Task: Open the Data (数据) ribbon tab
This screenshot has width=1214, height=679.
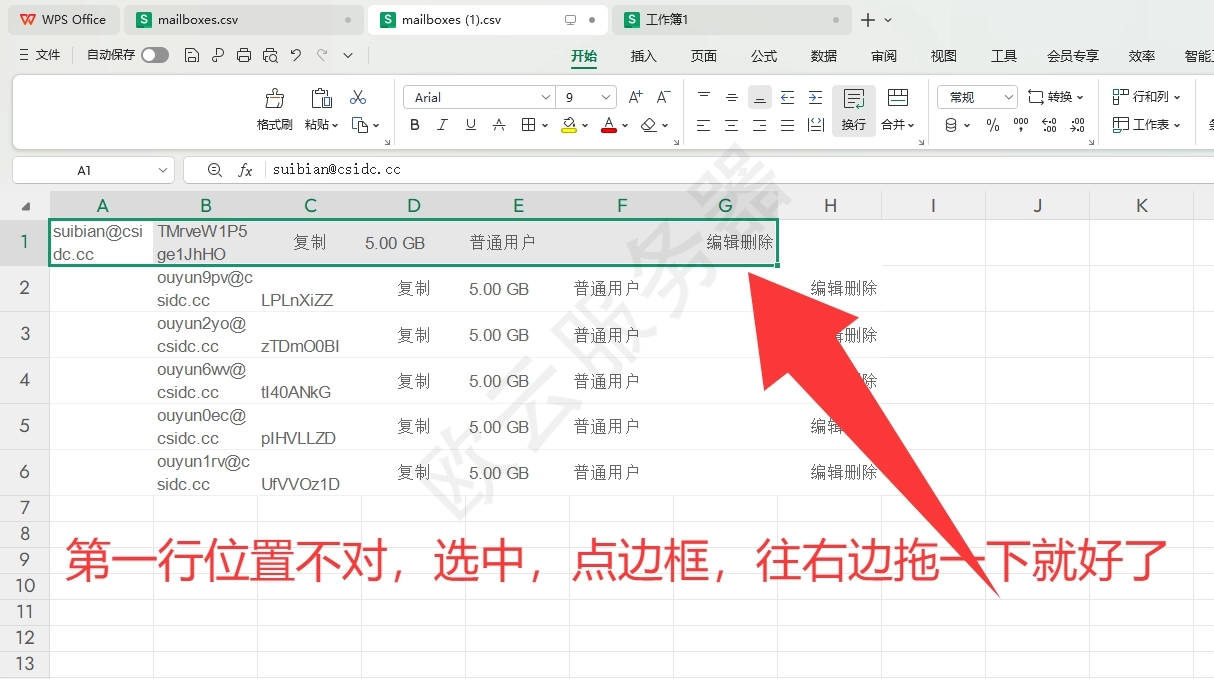Action: (824, 56)
